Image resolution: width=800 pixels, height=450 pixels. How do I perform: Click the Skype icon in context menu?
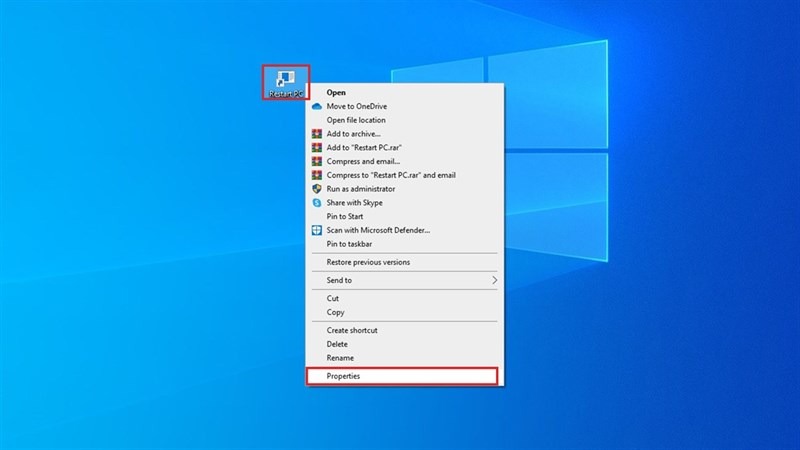pyautogui.click(x=317, y=203)
